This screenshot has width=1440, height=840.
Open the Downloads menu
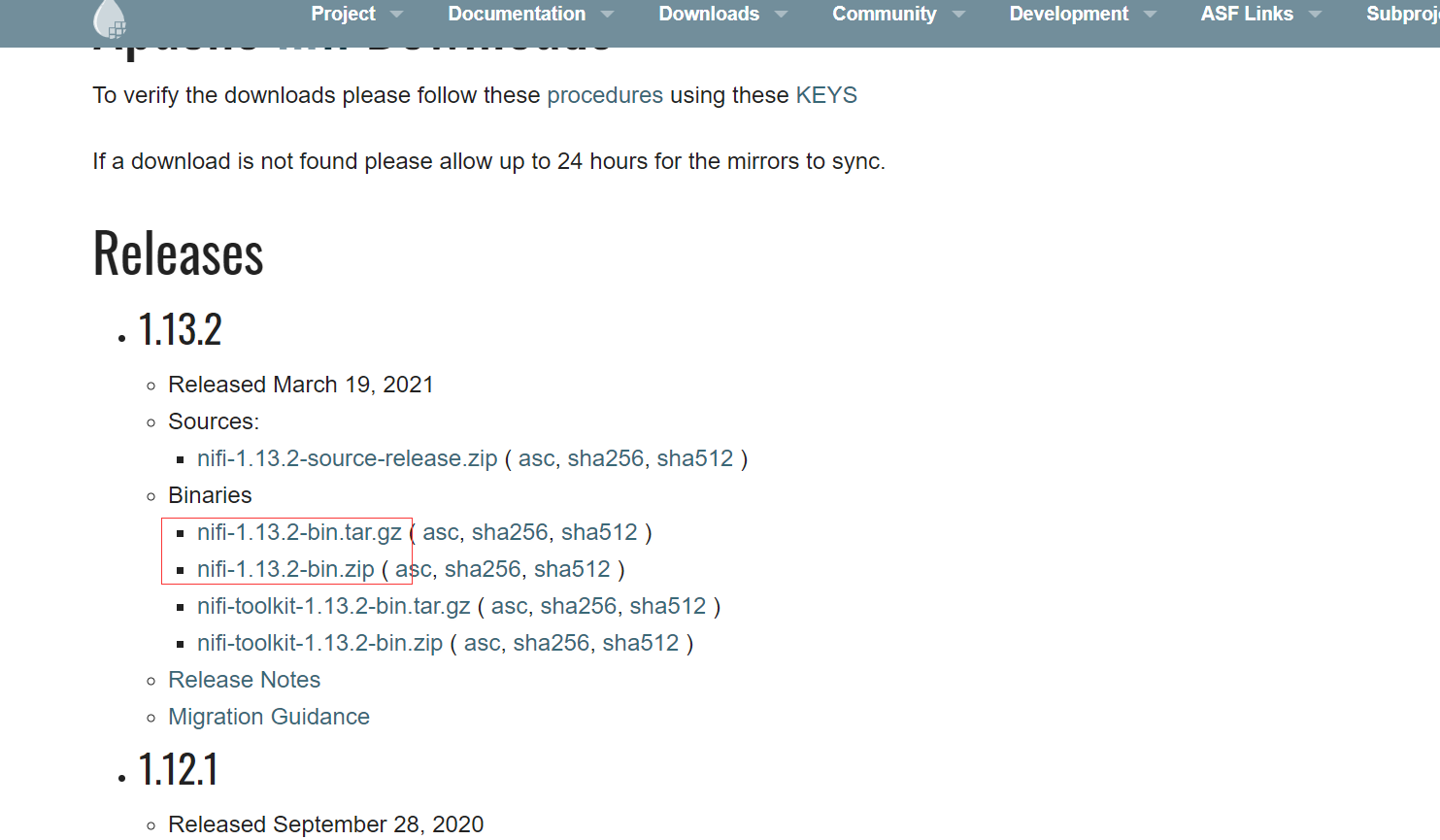click(x=709, y=14)
